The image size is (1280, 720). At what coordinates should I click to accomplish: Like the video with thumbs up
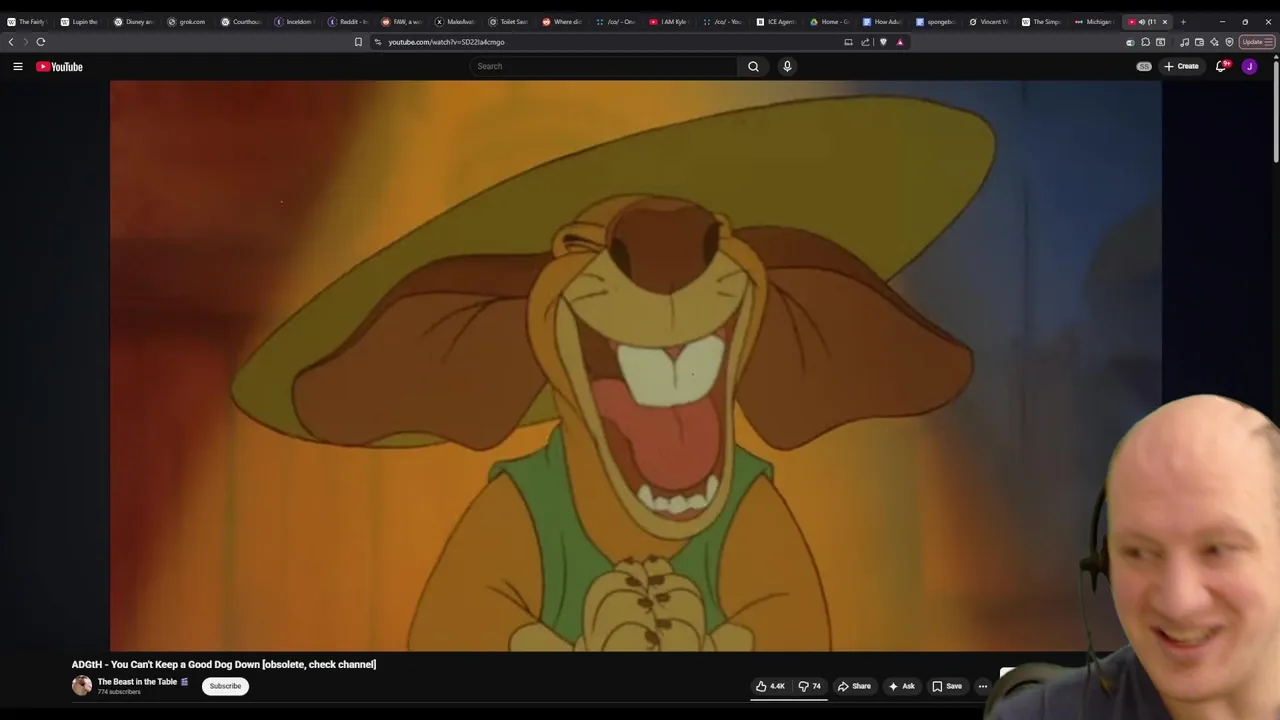click(x=770, y=686)
